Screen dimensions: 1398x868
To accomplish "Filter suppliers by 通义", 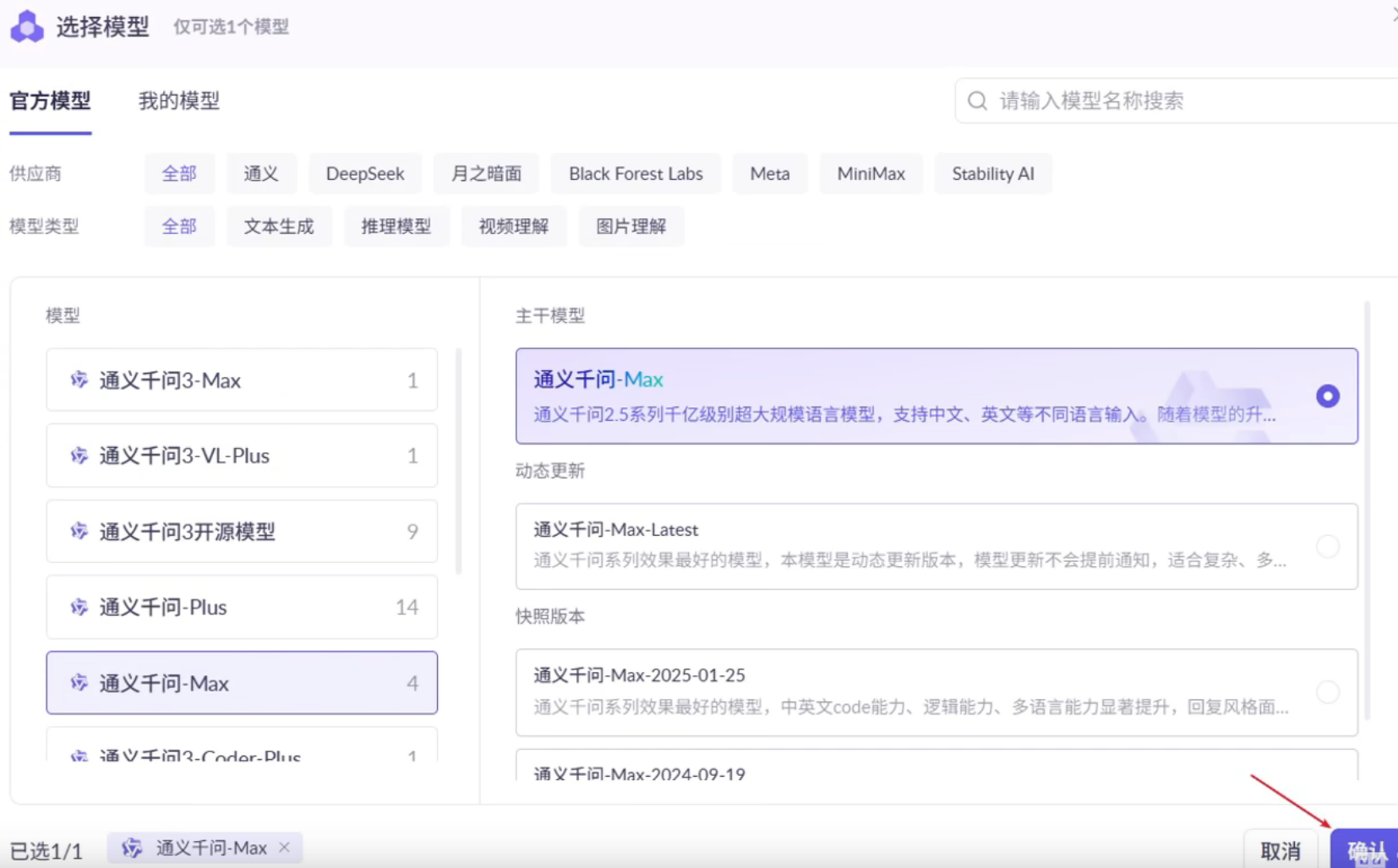I will [261, 173].
